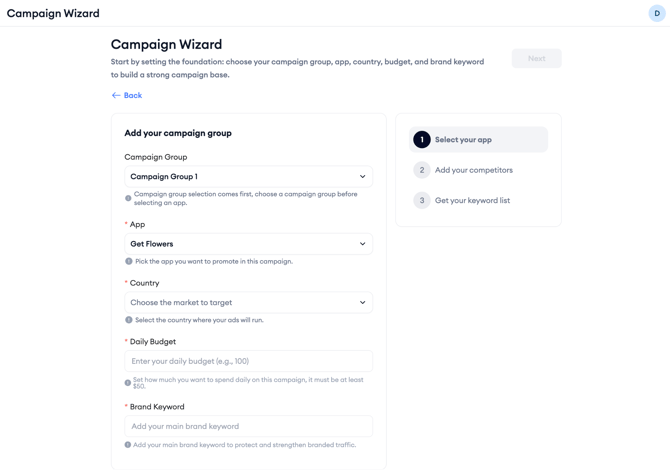
Task: Select the "Select your app" step
Action: click(x=463, y=140)
